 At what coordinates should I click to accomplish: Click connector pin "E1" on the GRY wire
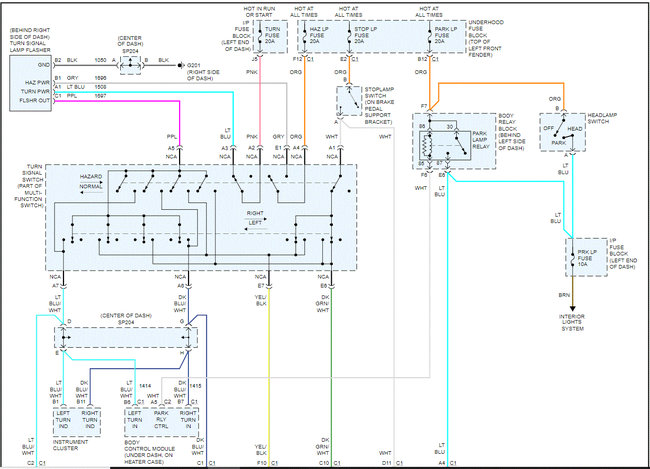278,148
